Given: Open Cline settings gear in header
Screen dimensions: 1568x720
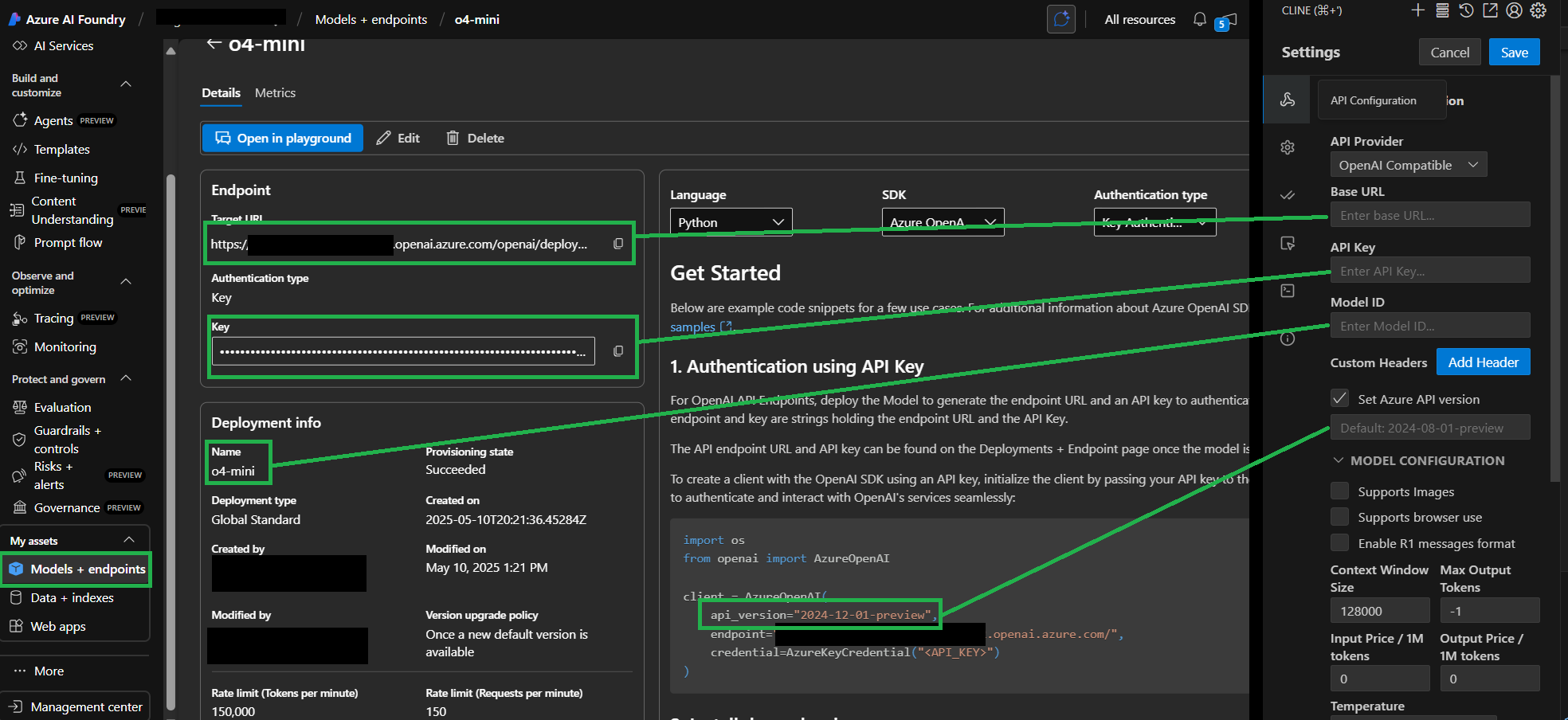Looking at the screenshot, I should (1539, 10).
